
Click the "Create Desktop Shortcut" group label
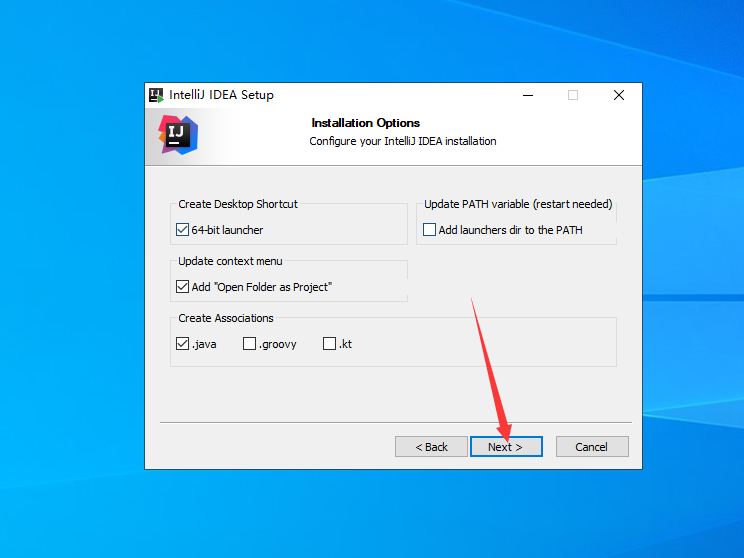click(238, 204)
